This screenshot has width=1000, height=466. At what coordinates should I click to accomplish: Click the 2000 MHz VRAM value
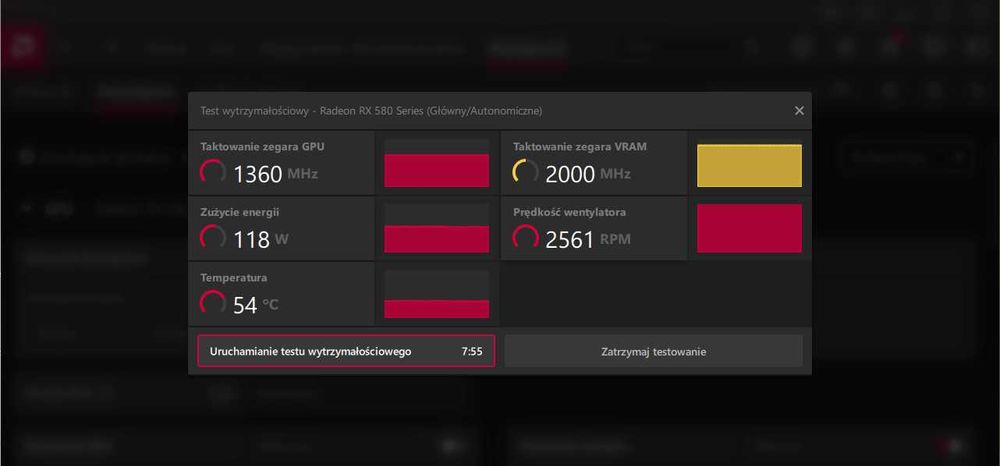(x=588, y=174)
